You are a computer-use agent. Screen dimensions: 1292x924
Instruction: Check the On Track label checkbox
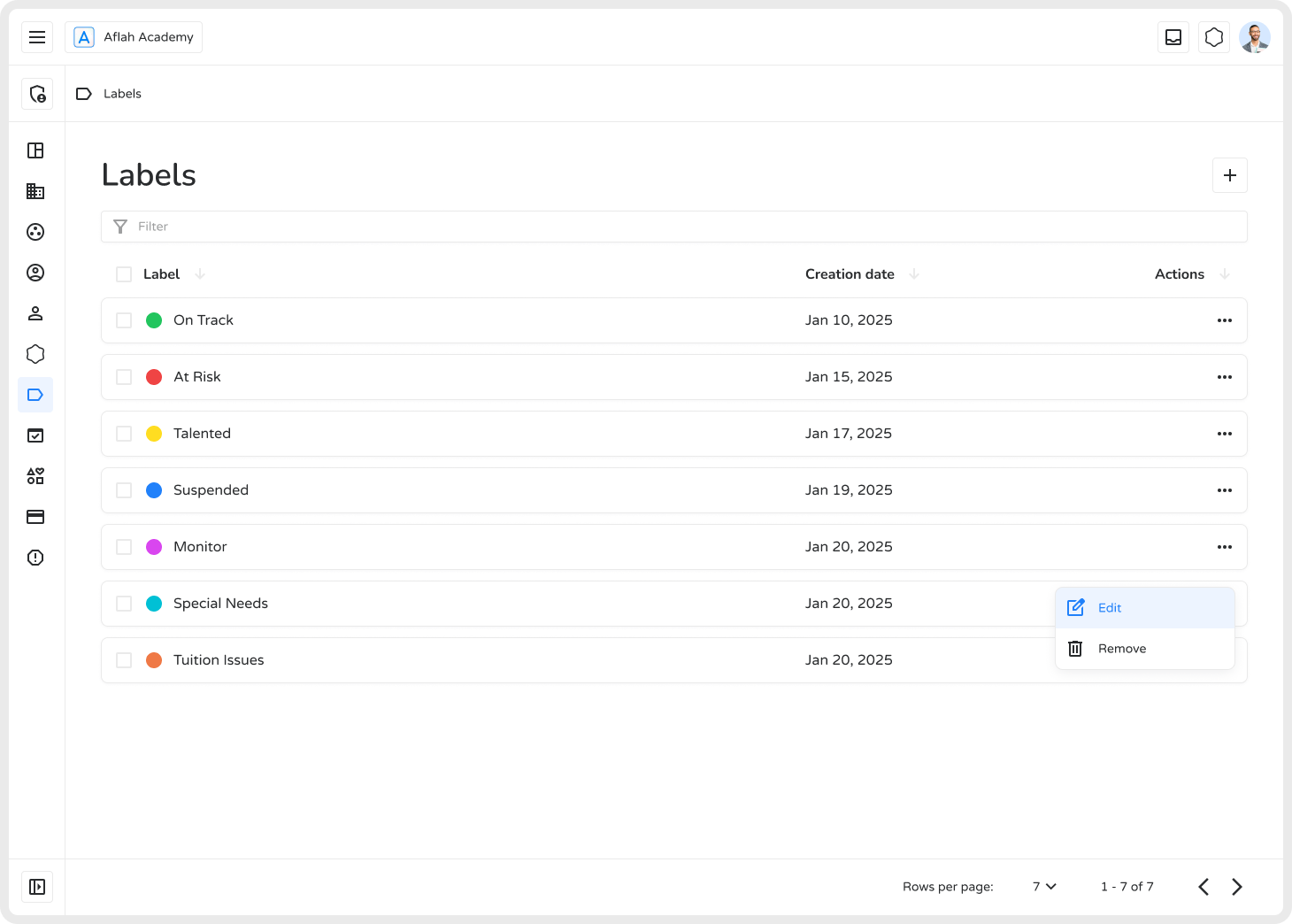124,320
